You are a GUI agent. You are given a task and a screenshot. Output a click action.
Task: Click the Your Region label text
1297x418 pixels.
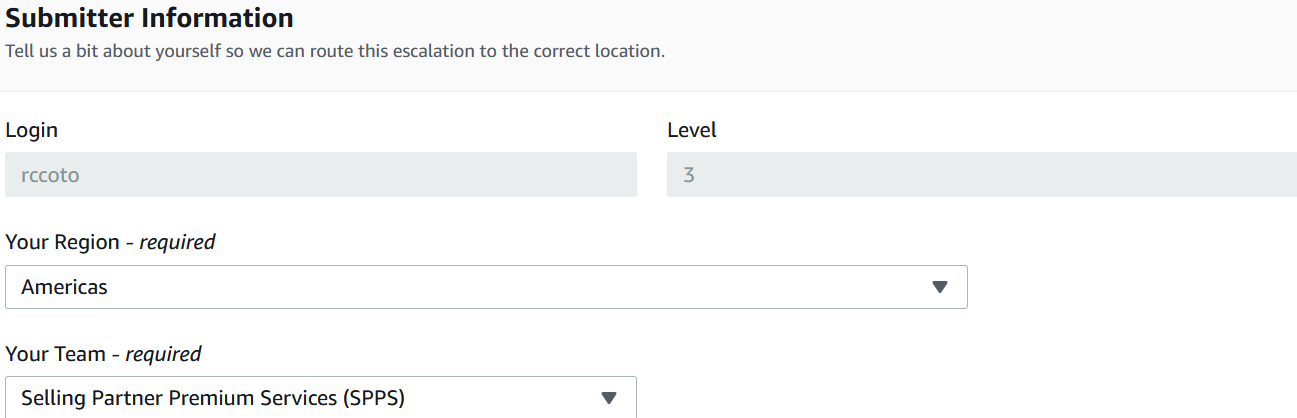coord(64,242)
